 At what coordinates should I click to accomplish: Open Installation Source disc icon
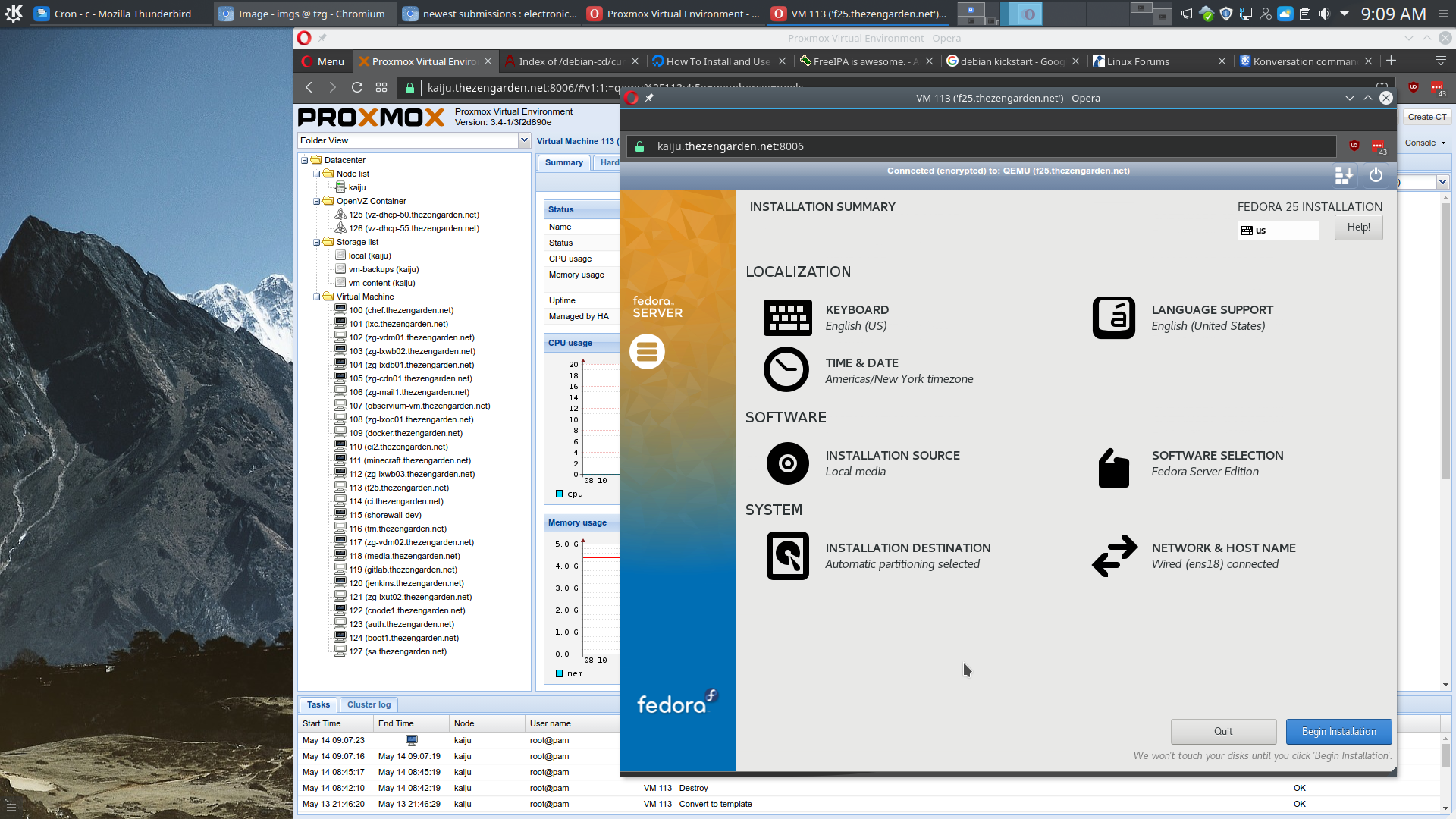click(x=788, y=463)
